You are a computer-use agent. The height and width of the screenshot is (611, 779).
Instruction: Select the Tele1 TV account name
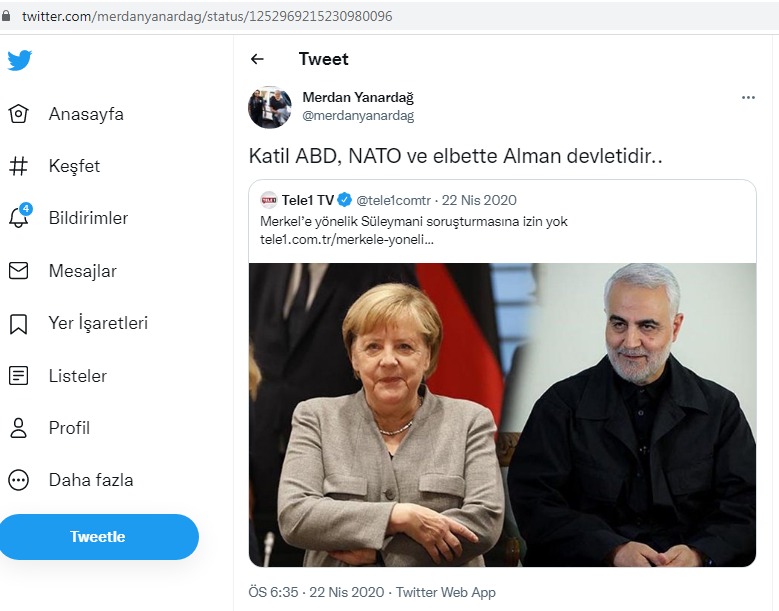click(306, 200)
